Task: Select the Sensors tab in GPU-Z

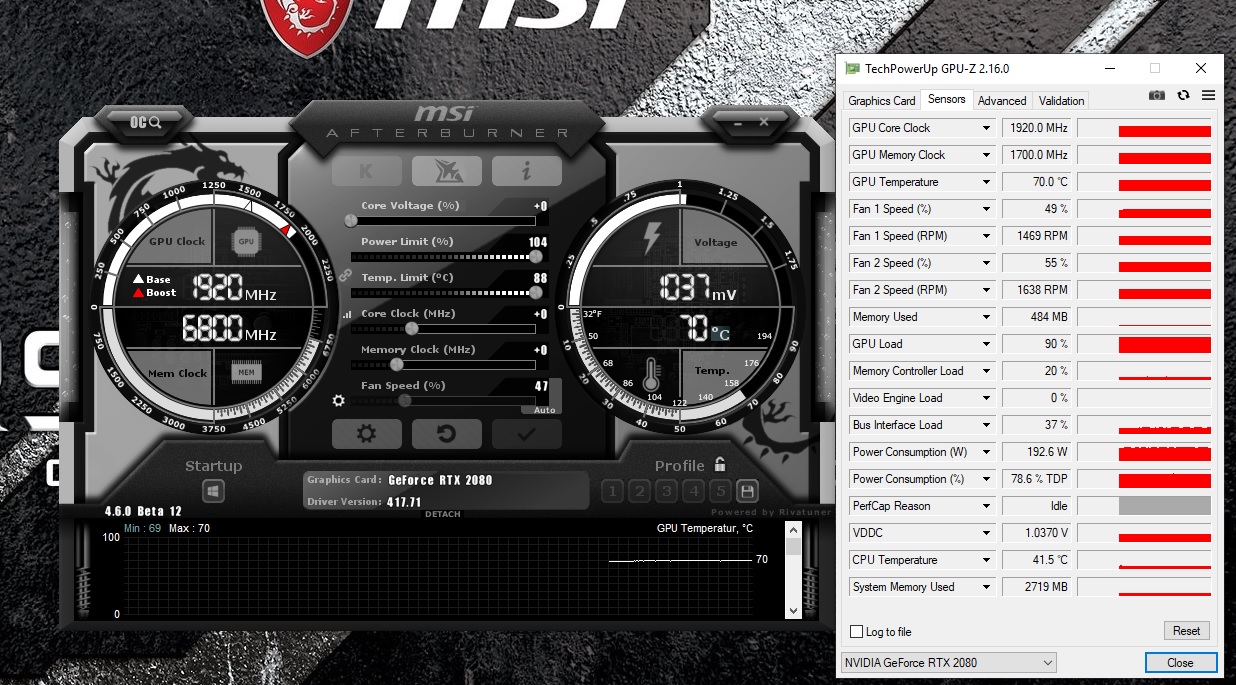Action: click(x=946, y=99)
